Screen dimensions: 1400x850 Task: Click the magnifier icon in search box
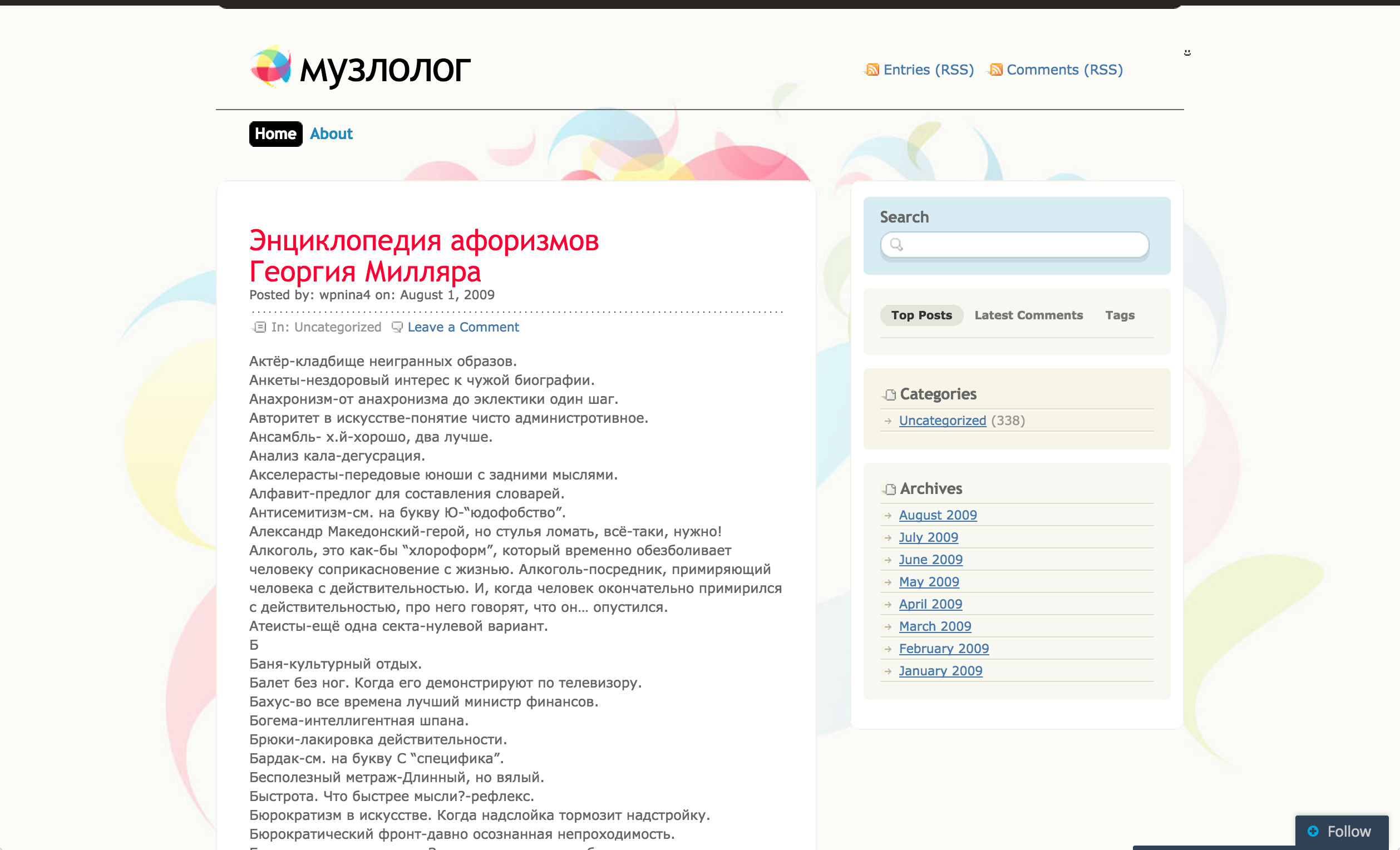click(x=896, y=244)
